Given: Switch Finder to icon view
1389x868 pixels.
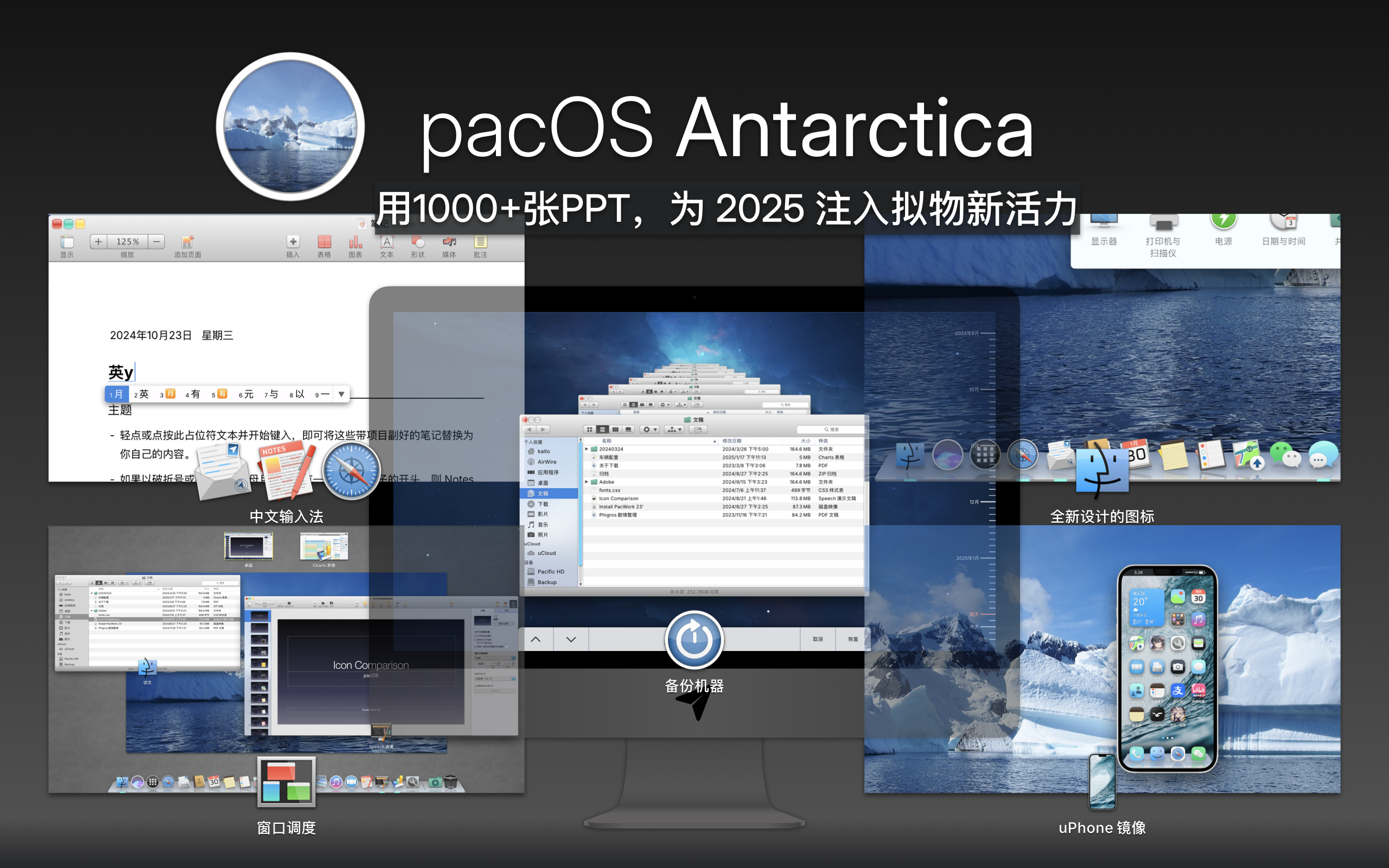Looking at the screenshot, I should pos(589,430).
